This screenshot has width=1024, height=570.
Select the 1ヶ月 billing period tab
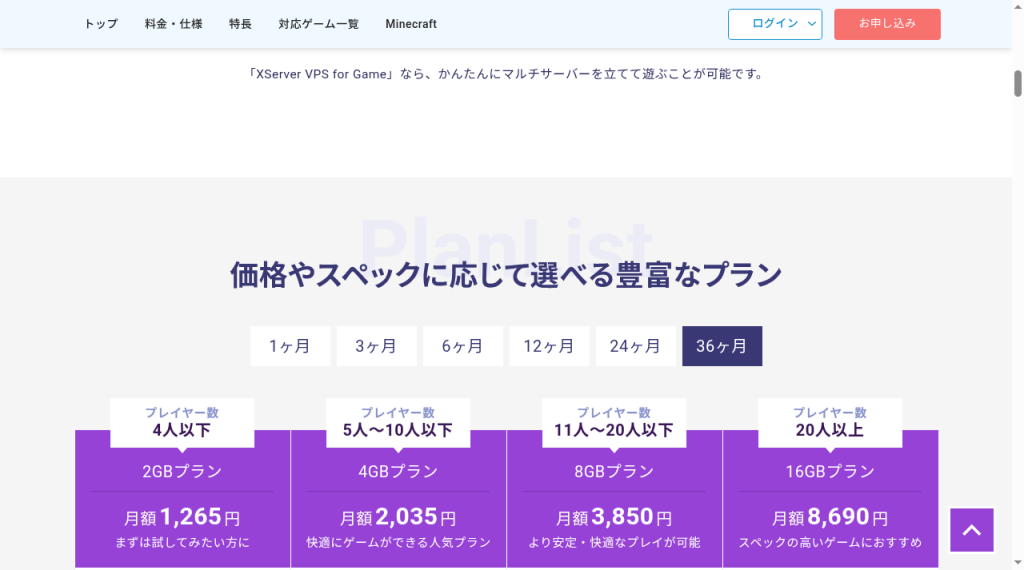coord(290,346)
